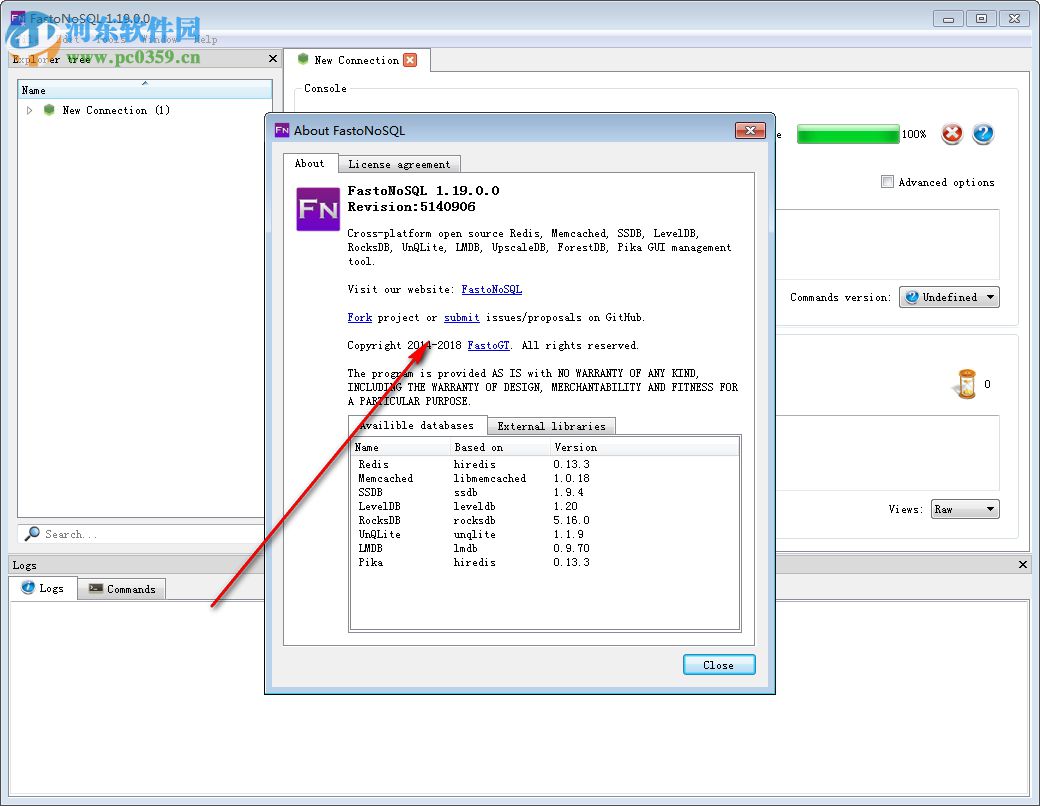Click the green 100% progress bar

point(848,134)
